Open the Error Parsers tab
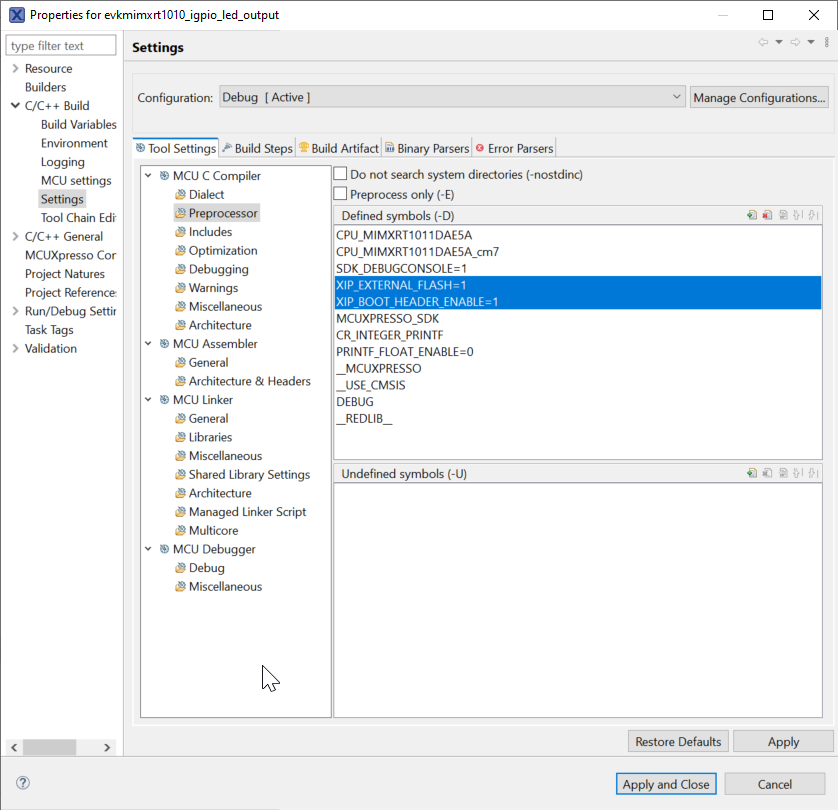Image resolution: width=838 pixels, height=810 pixels. 513,147
